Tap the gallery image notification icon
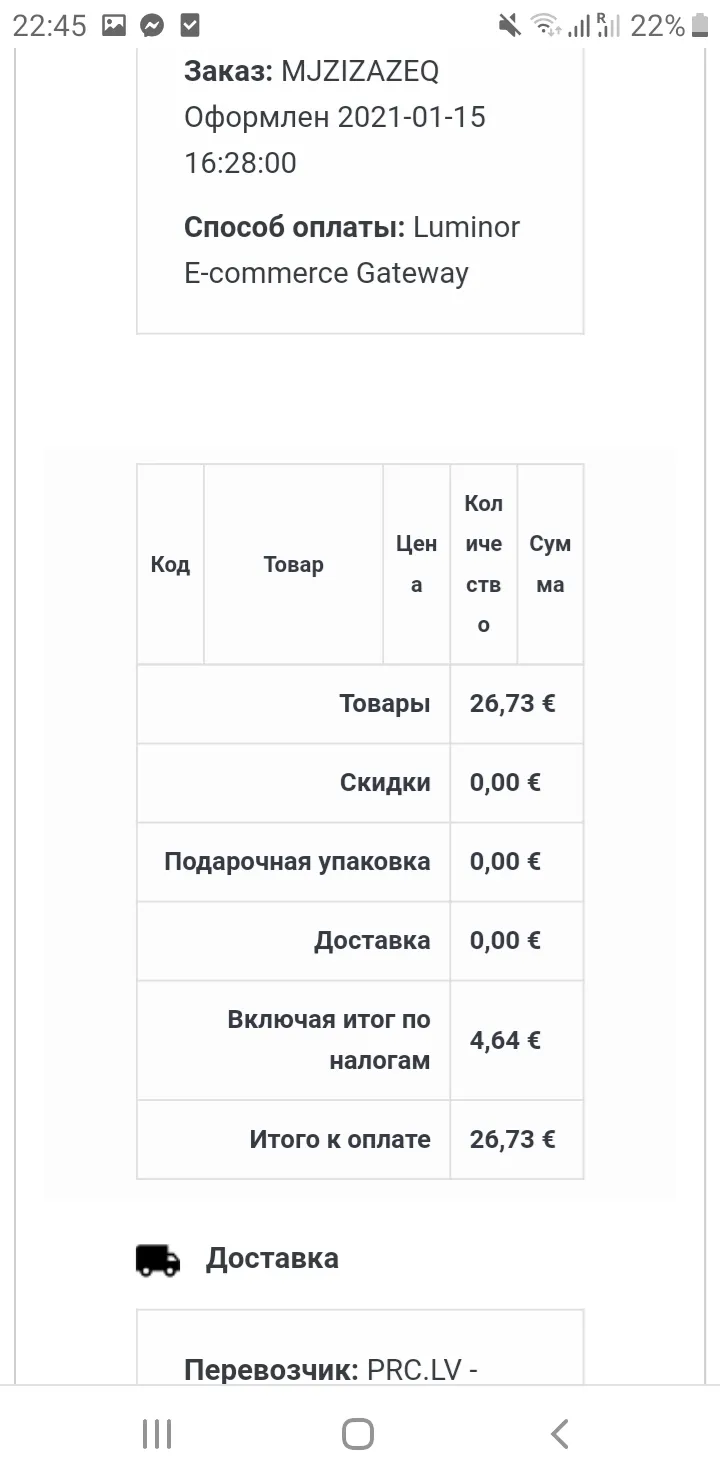The image size is (720, 1480). pyautogui.click(x=114, y=26)
